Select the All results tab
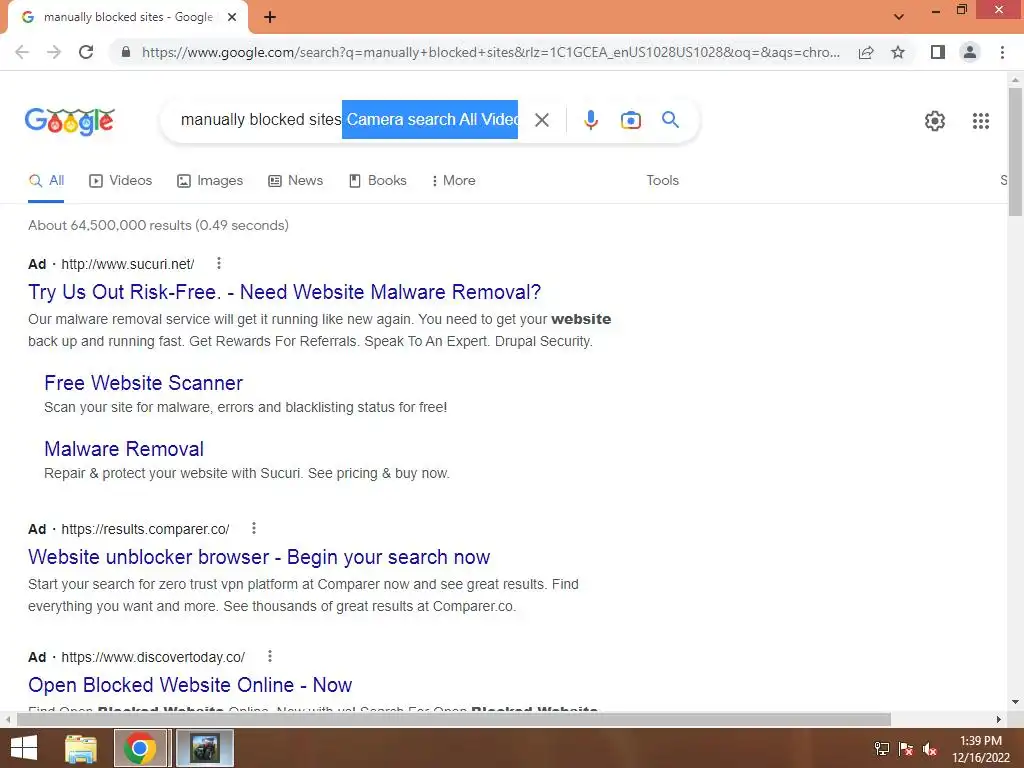Viewport: 1024px width, 768px height. pyautogui.click(x=46, y=181)
